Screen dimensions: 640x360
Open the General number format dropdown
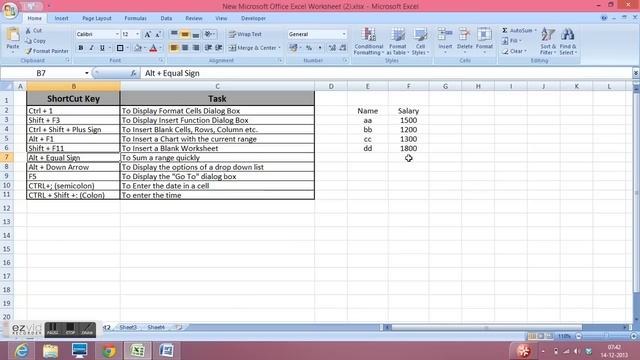pyautogui.click(x=344, y=34)
